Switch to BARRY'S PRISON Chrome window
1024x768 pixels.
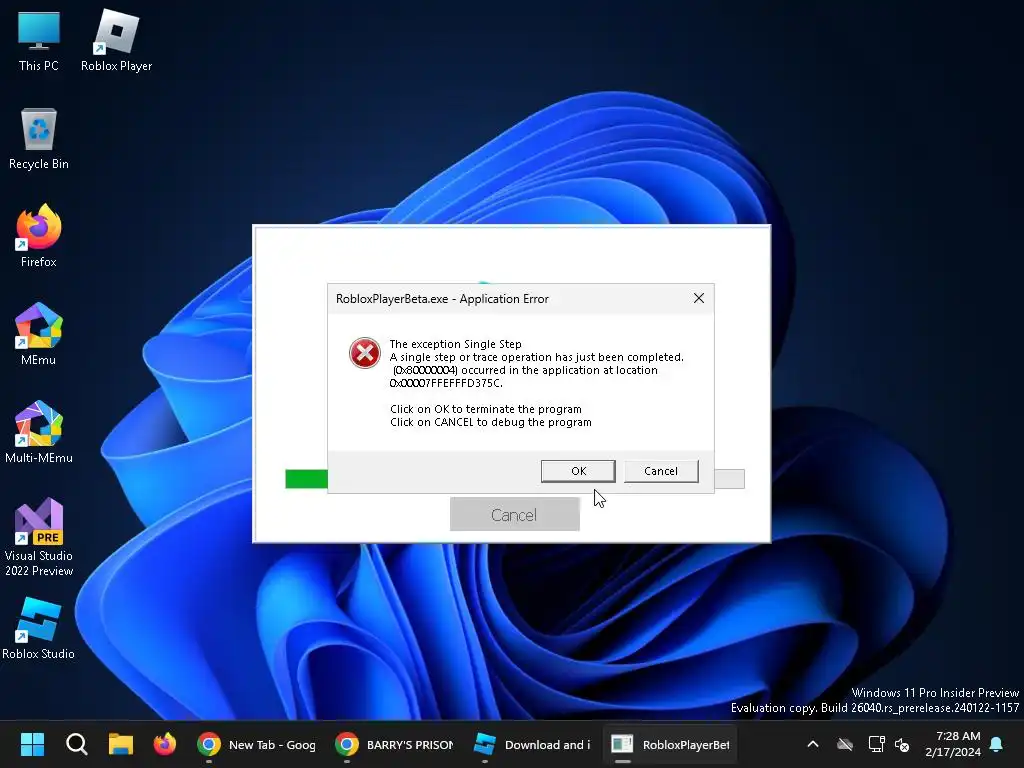[394, 744]
